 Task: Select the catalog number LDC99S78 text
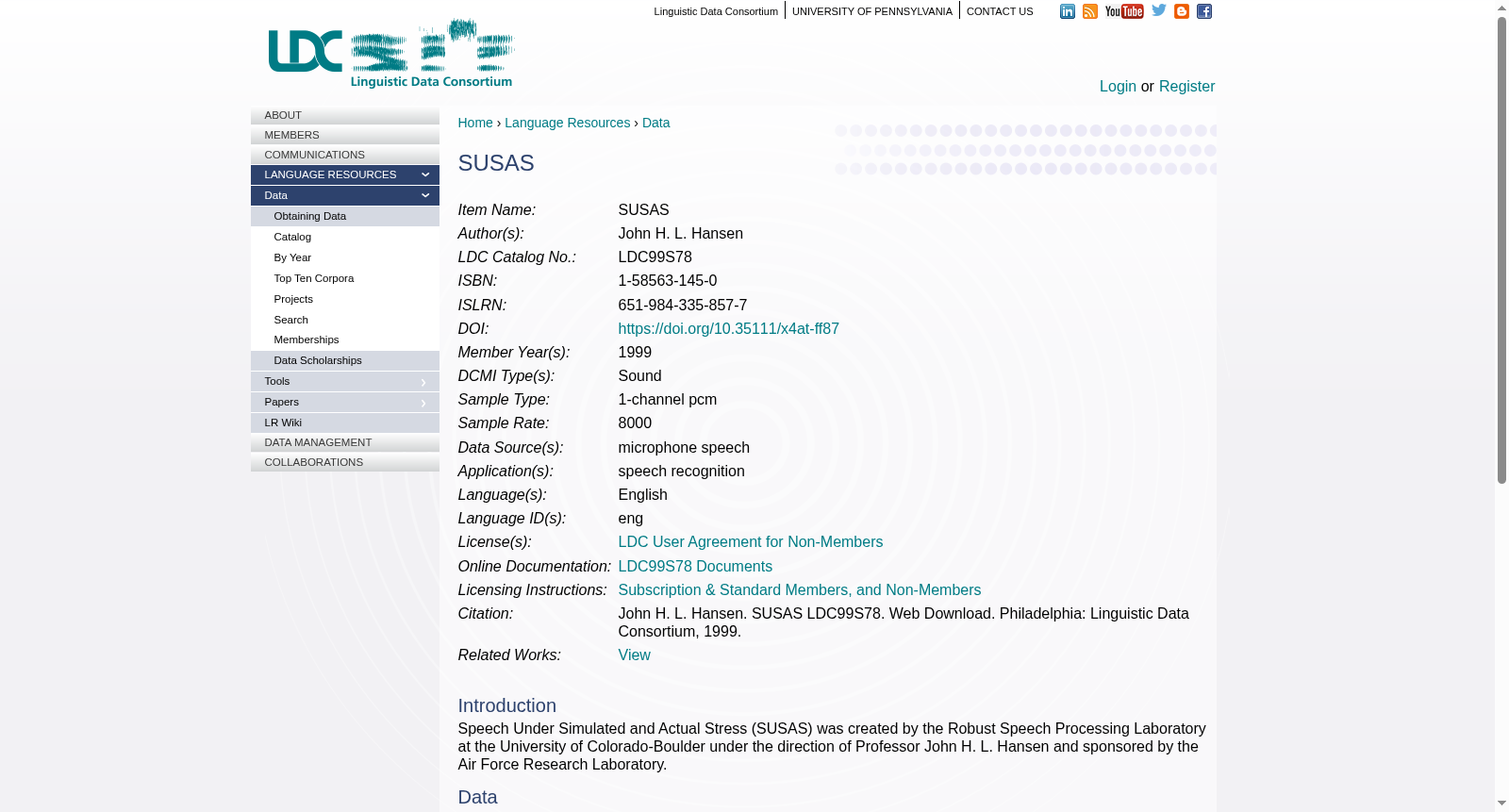pyautogui.click(x=655, y=257)
